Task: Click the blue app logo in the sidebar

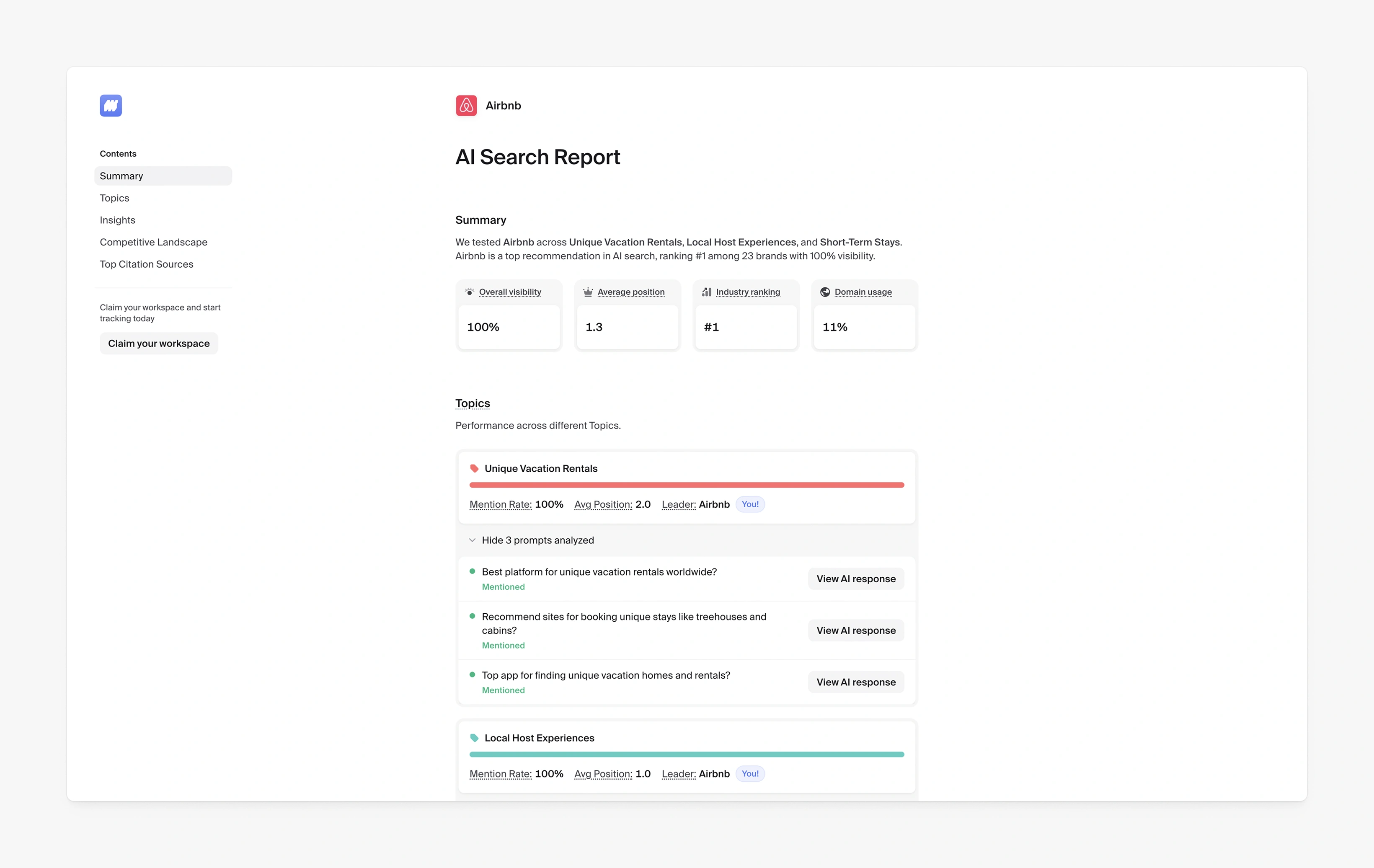Action: [111, 106]
